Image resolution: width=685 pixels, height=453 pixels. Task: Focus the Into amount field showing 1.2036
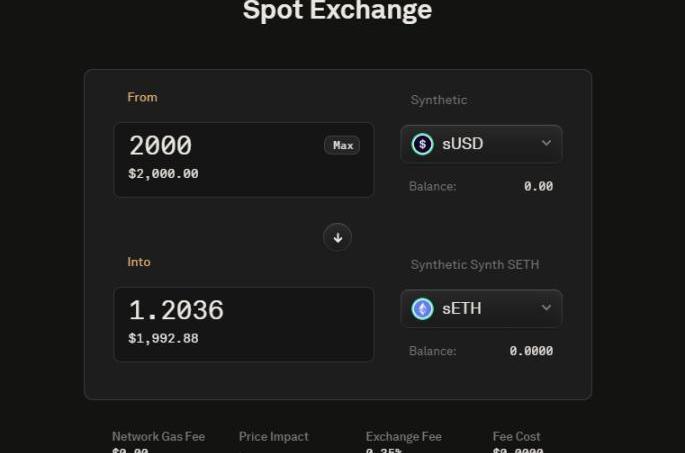click(x=220, y=311)
